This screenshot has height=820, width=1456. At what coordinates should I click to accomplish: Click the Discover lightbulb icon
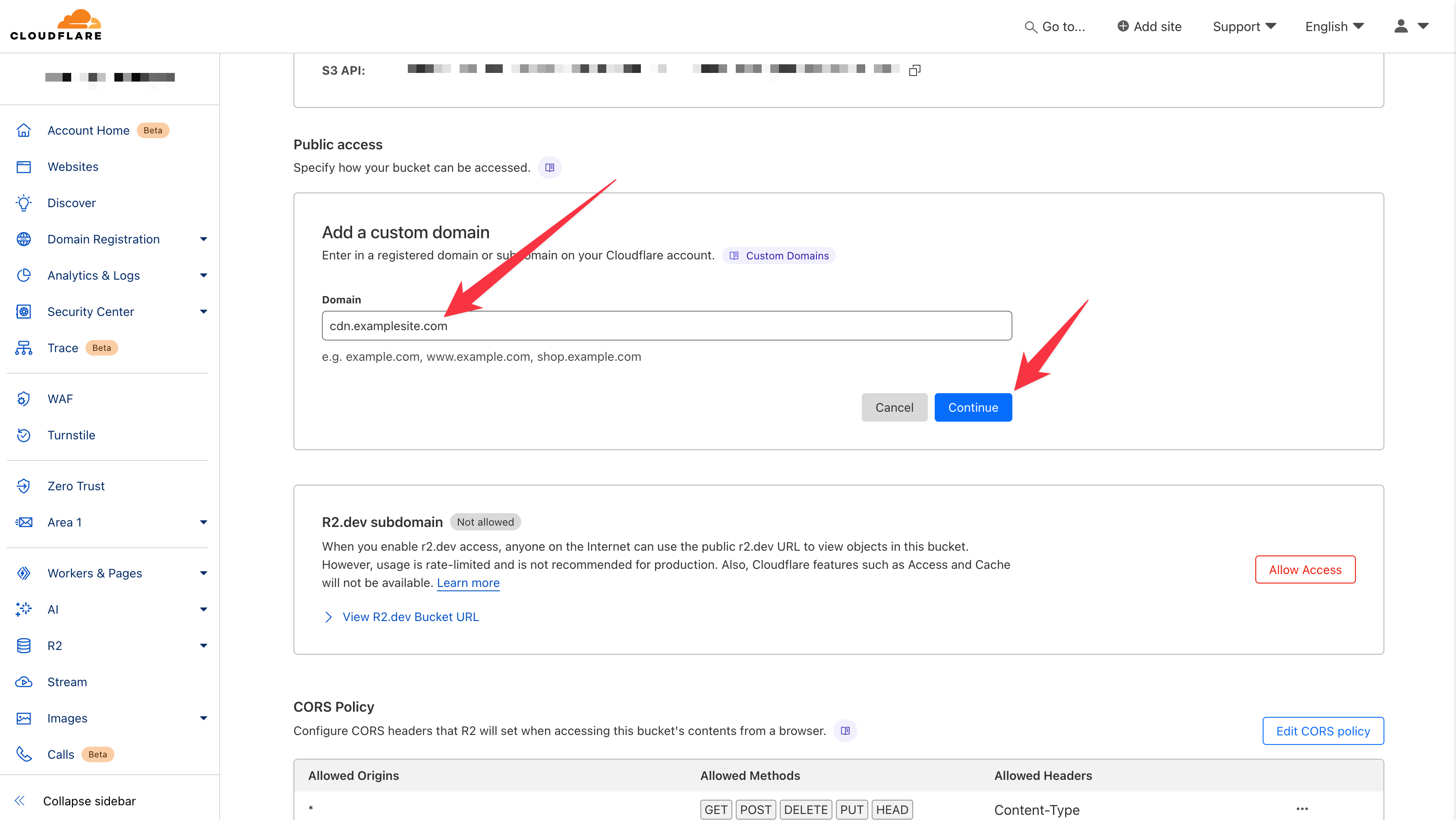click(24, 203)
